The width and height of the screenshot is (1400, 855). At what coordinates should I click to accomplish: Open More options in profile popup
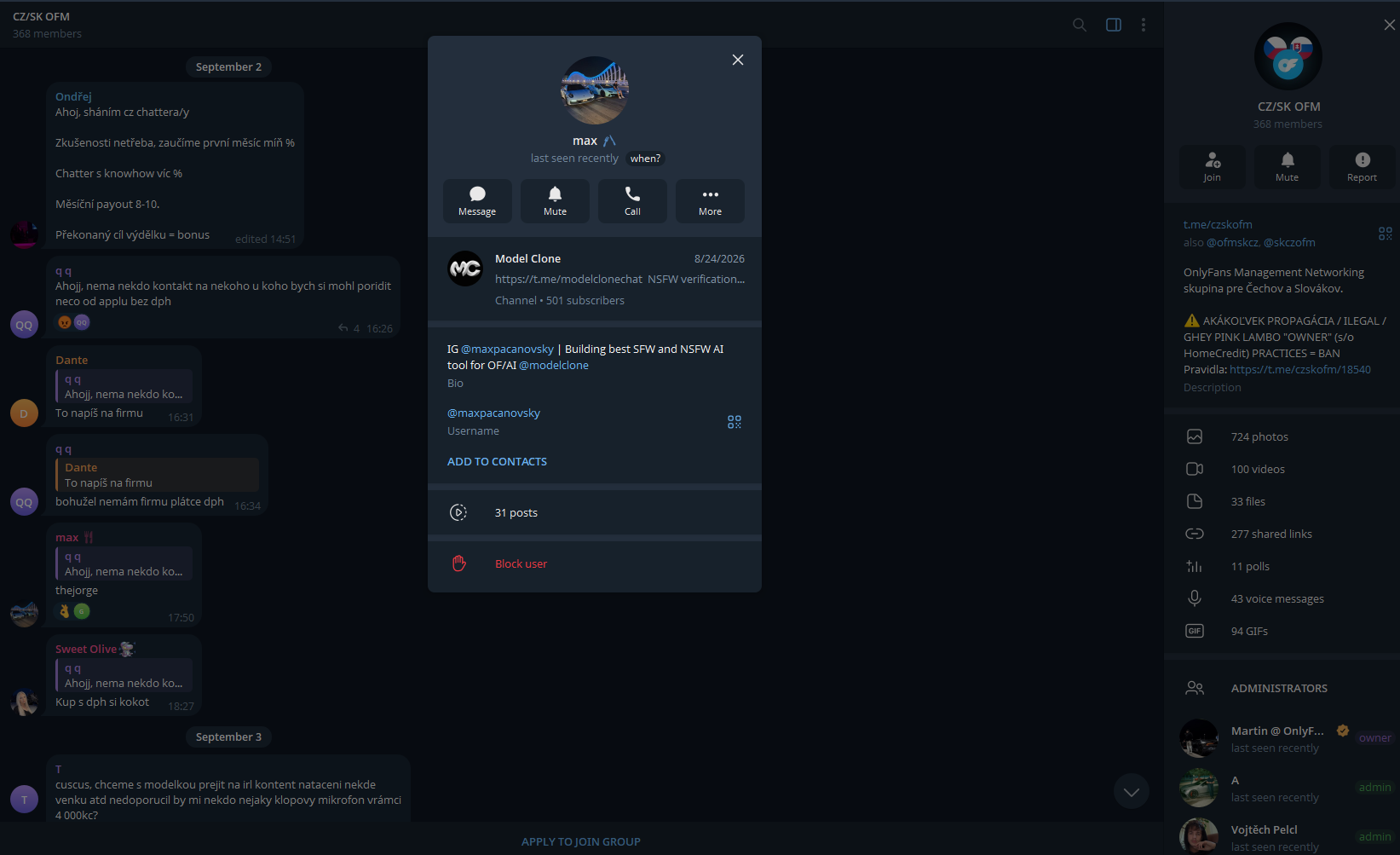point(710,201)
